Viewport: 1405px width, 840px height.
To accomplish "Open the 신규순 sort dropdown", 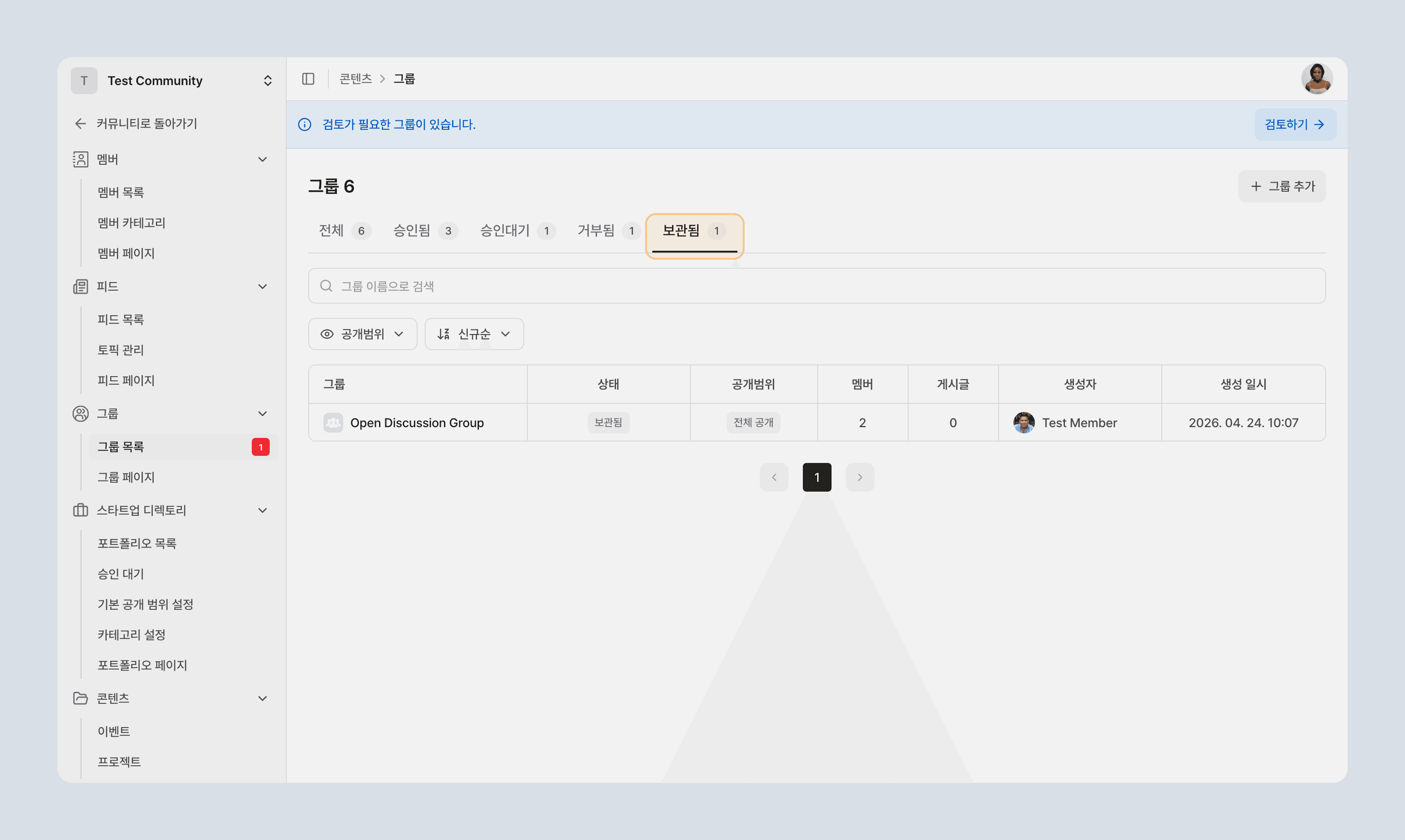I will click(474, 334).
